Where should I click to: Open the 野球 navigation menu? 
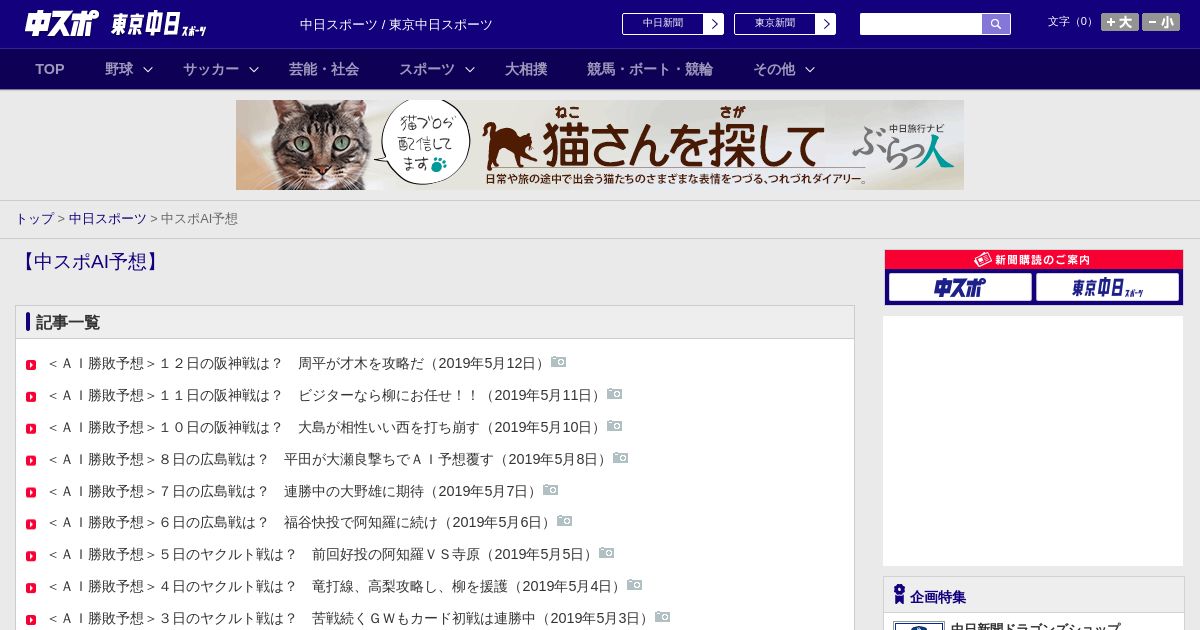(119, 69)
